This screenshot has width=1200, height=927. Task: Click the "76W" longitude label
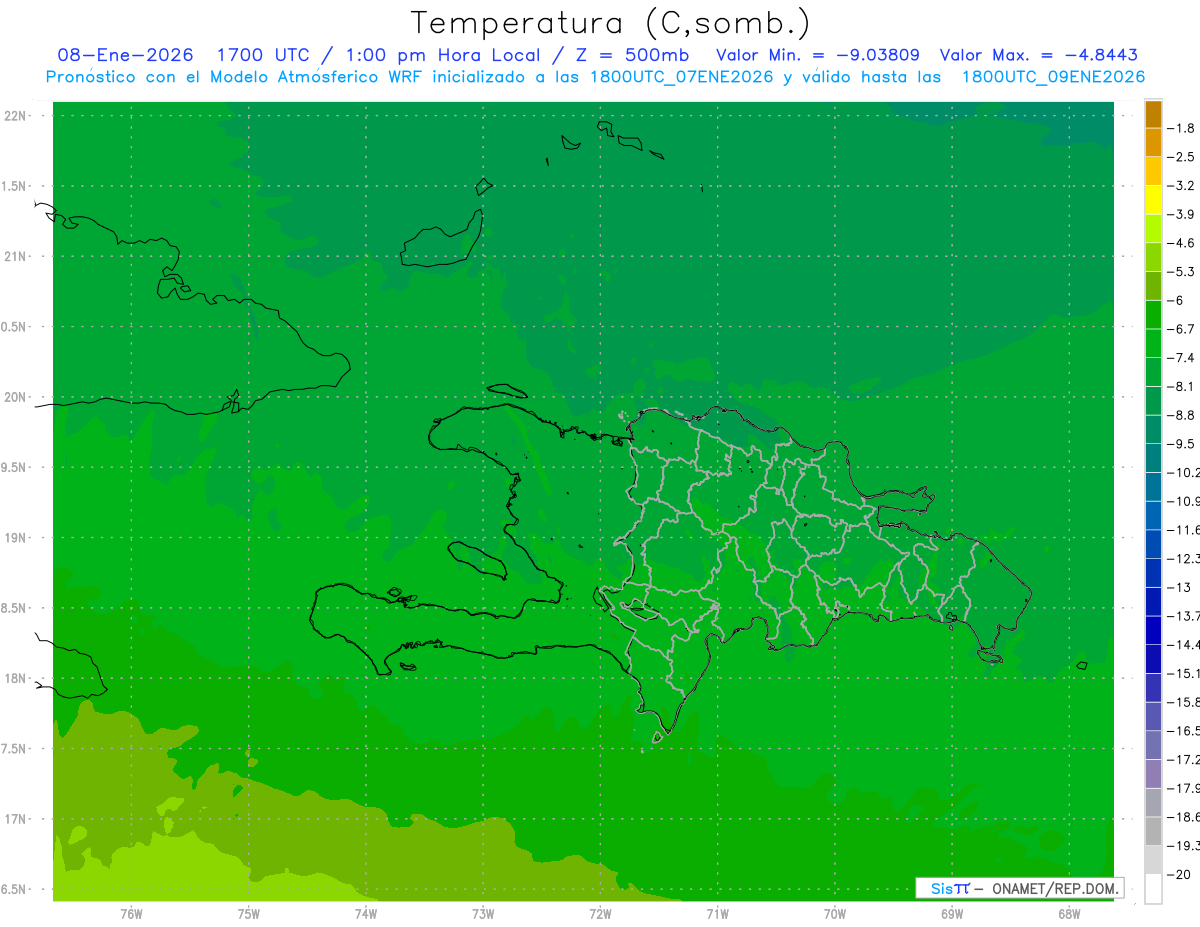pyautogui.click(x=131, y=914)
